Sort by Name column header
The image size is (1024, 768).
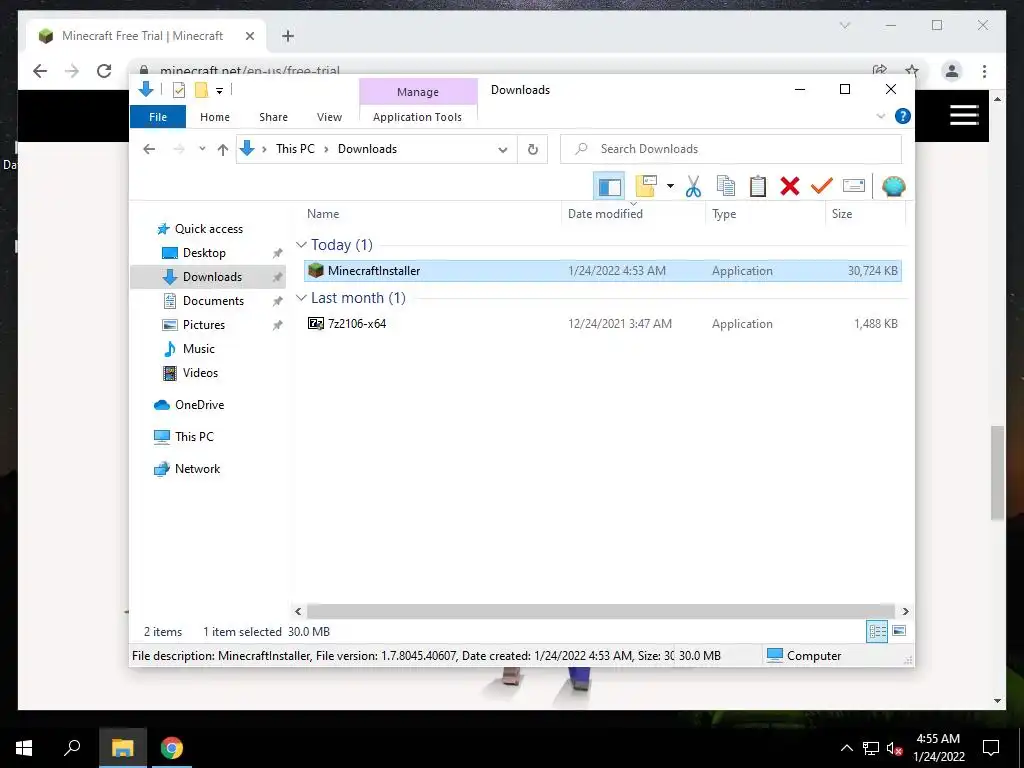pyautogui.click(x=323, y=214)
